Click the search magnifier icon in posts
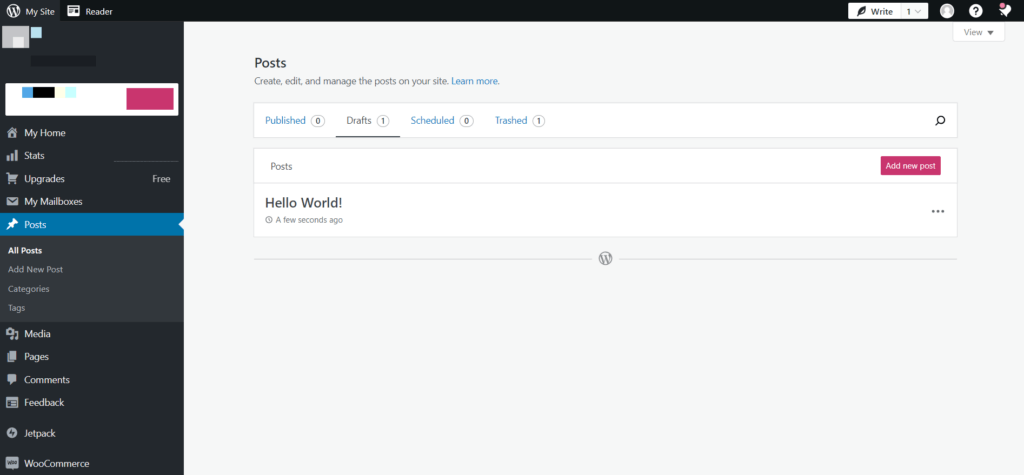This screenshot has width=1024, height=475. click(x=940, y=120)
